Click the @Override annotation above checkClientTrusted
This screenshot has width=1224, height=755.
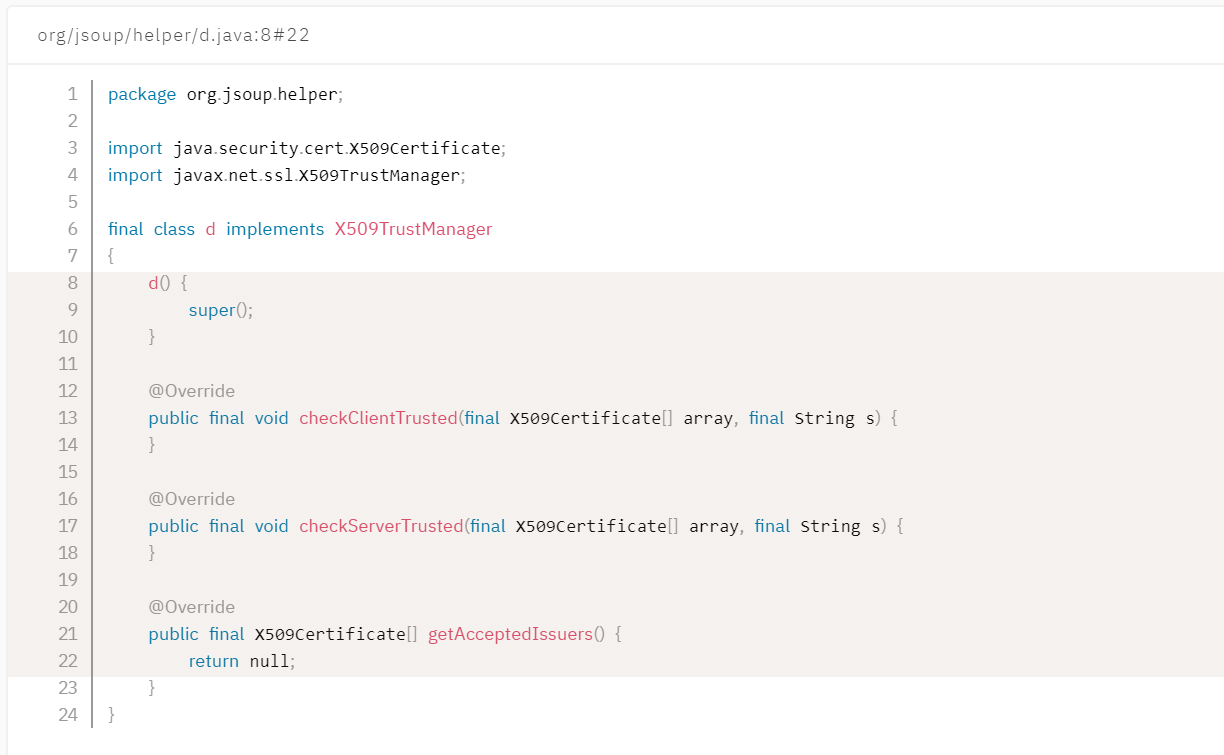click(x=192, y=391)
